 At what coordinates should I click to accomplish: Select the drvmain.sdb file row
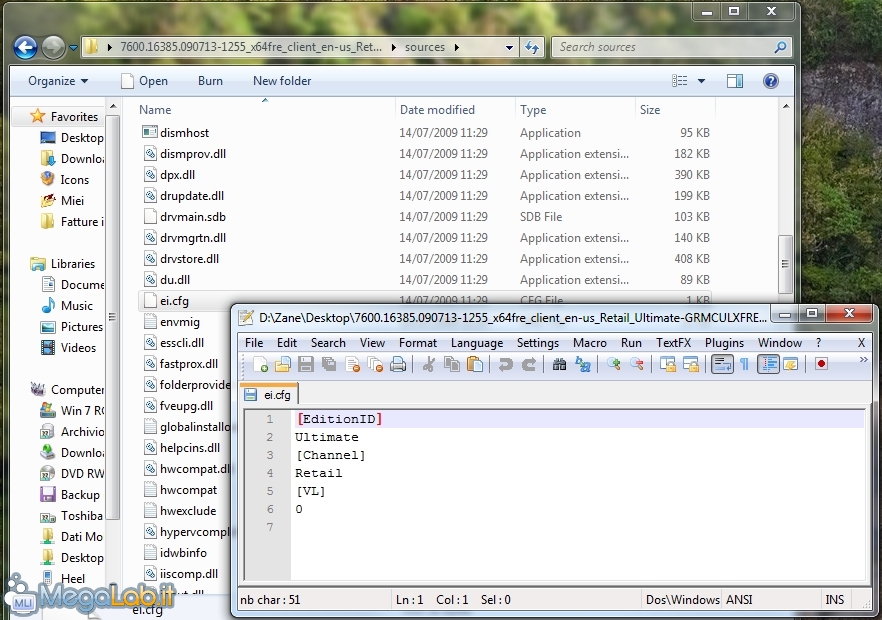click(x=425, y=217)
